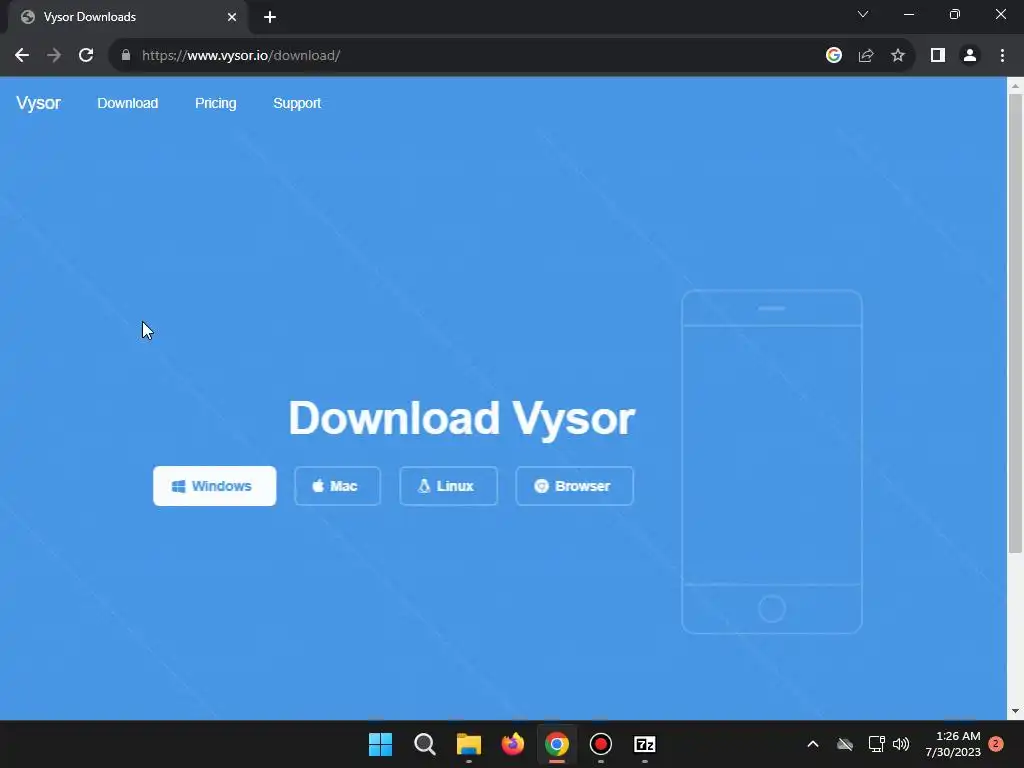Open the Pricing page link
The width and height of the screenshot is (1024, 768).
(x=216, y=103)
